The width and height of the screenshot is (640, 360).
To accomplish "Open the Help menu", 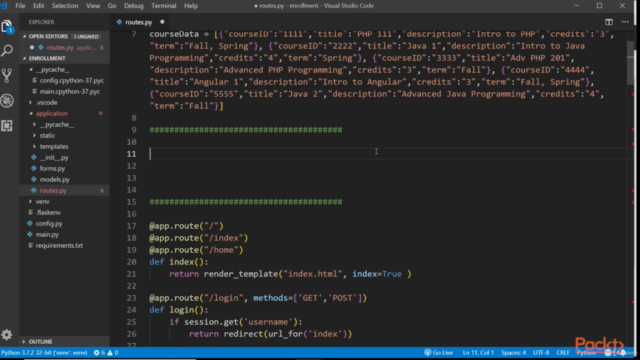I will [x=191, y=6].
